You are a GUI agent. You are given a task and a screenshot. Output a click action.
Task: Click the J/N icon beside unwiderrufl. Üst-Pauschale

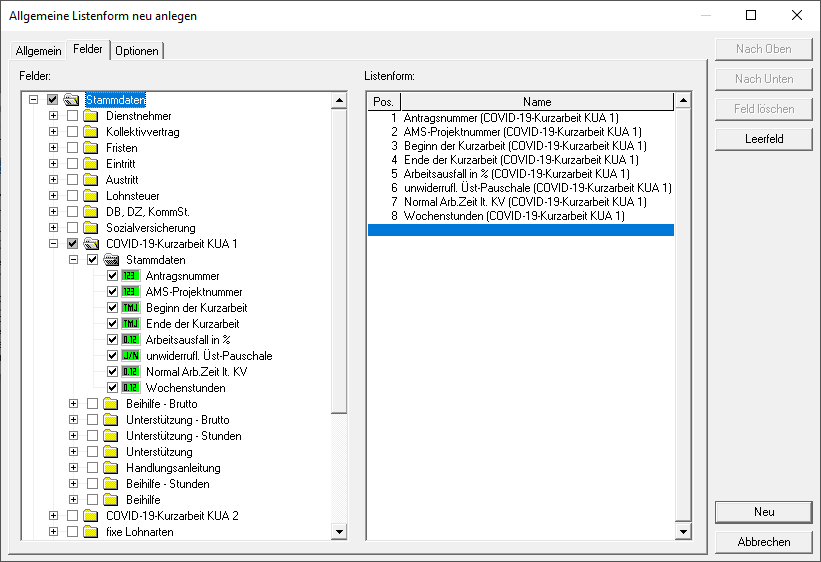click(131, 356)
